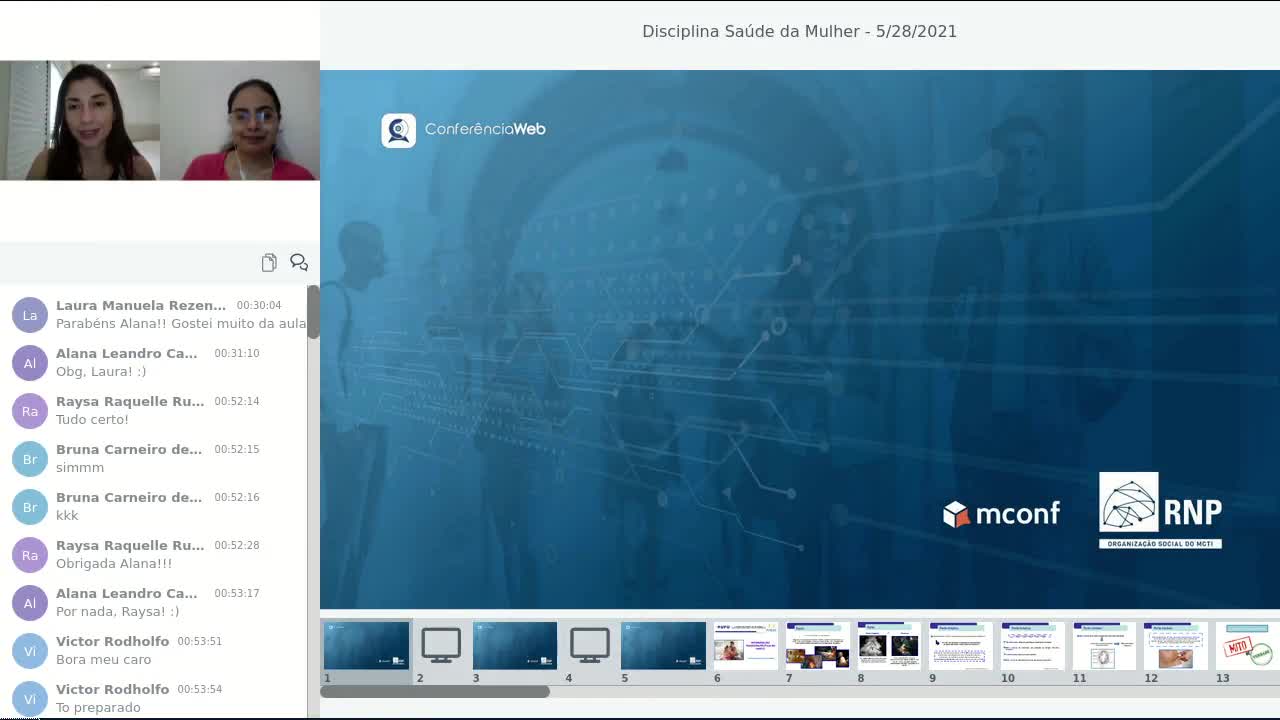Select slide thumbnail 3
1280x720 pixels.
click(515, 645)
